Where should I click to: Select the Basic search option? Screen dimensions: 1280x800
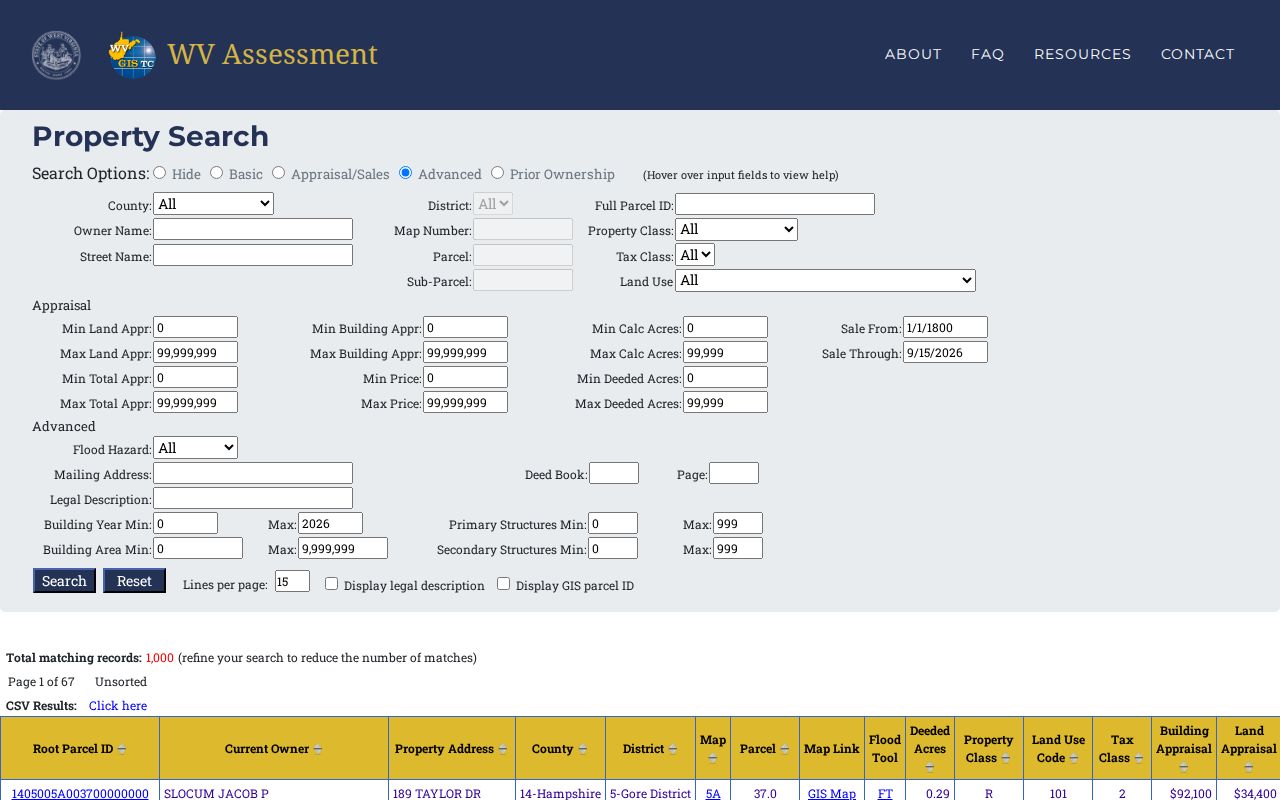click(216, 173)
